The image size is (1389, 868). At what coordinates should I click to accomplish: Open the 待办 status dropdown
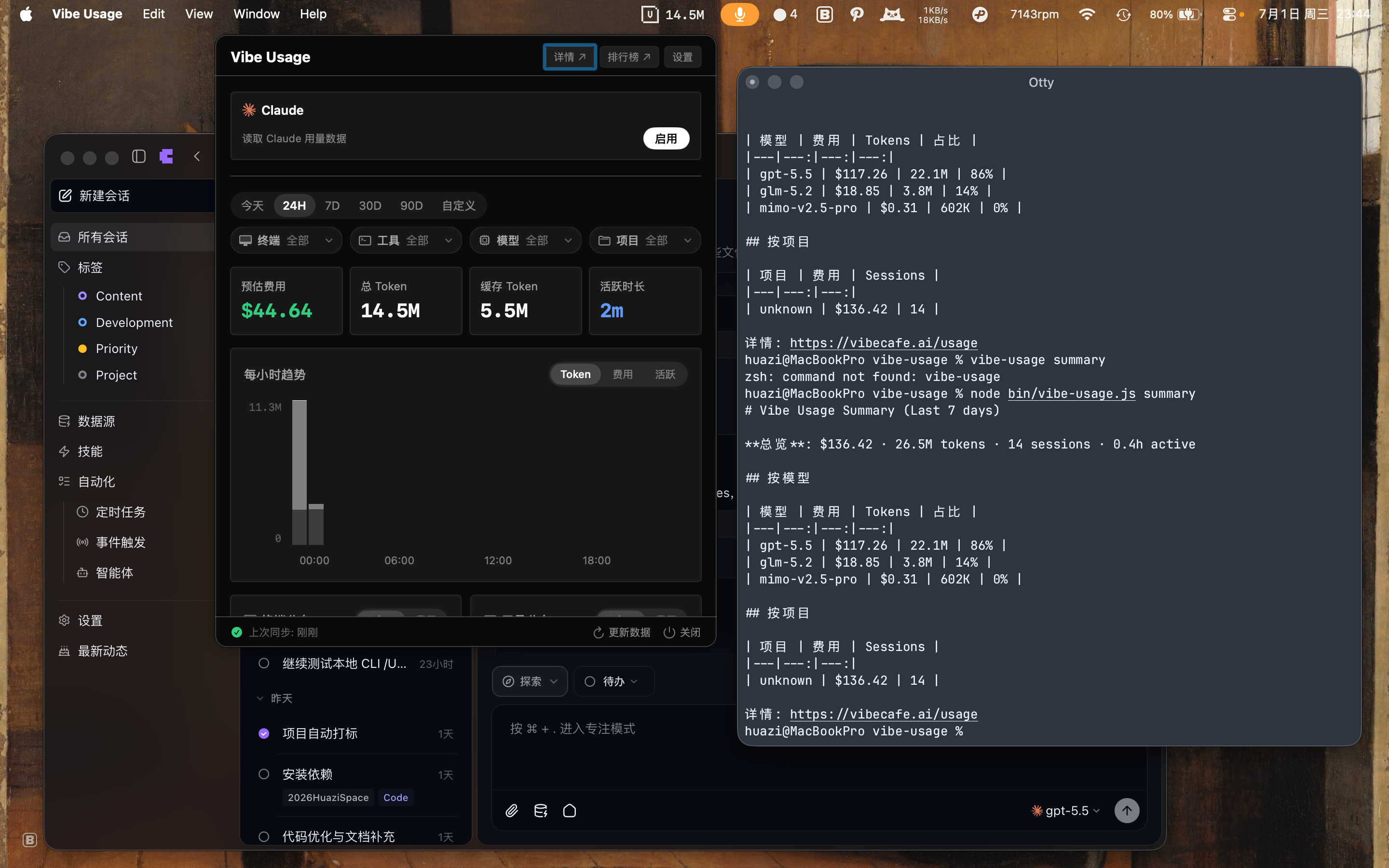coord(613,681)
